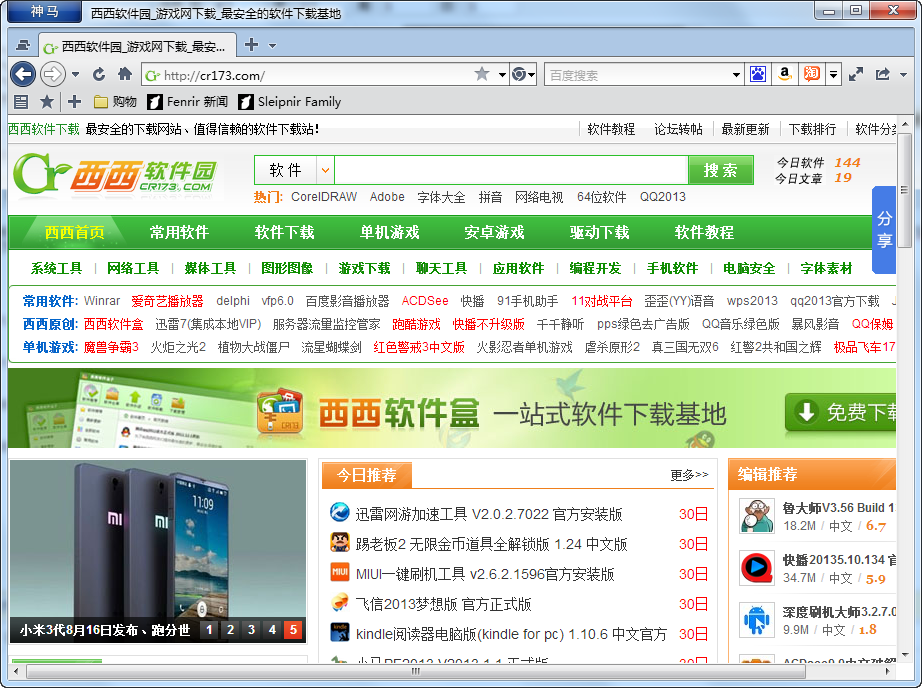Select slide 5 of the carousel
This screenshot has width=922, height=688.
pos(293,630)
